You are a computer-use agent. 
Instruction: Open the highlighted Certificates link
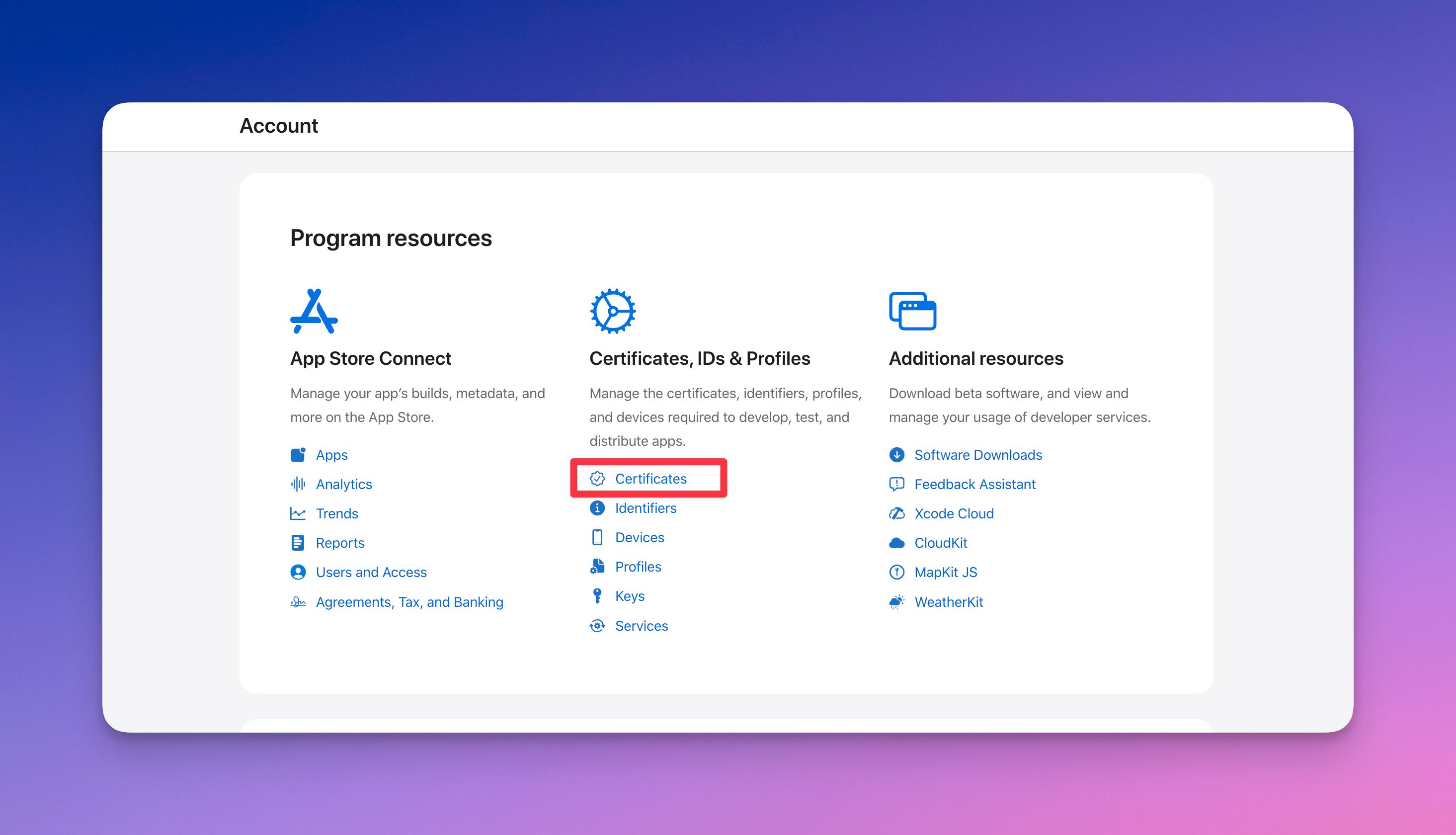click(650, 479)
